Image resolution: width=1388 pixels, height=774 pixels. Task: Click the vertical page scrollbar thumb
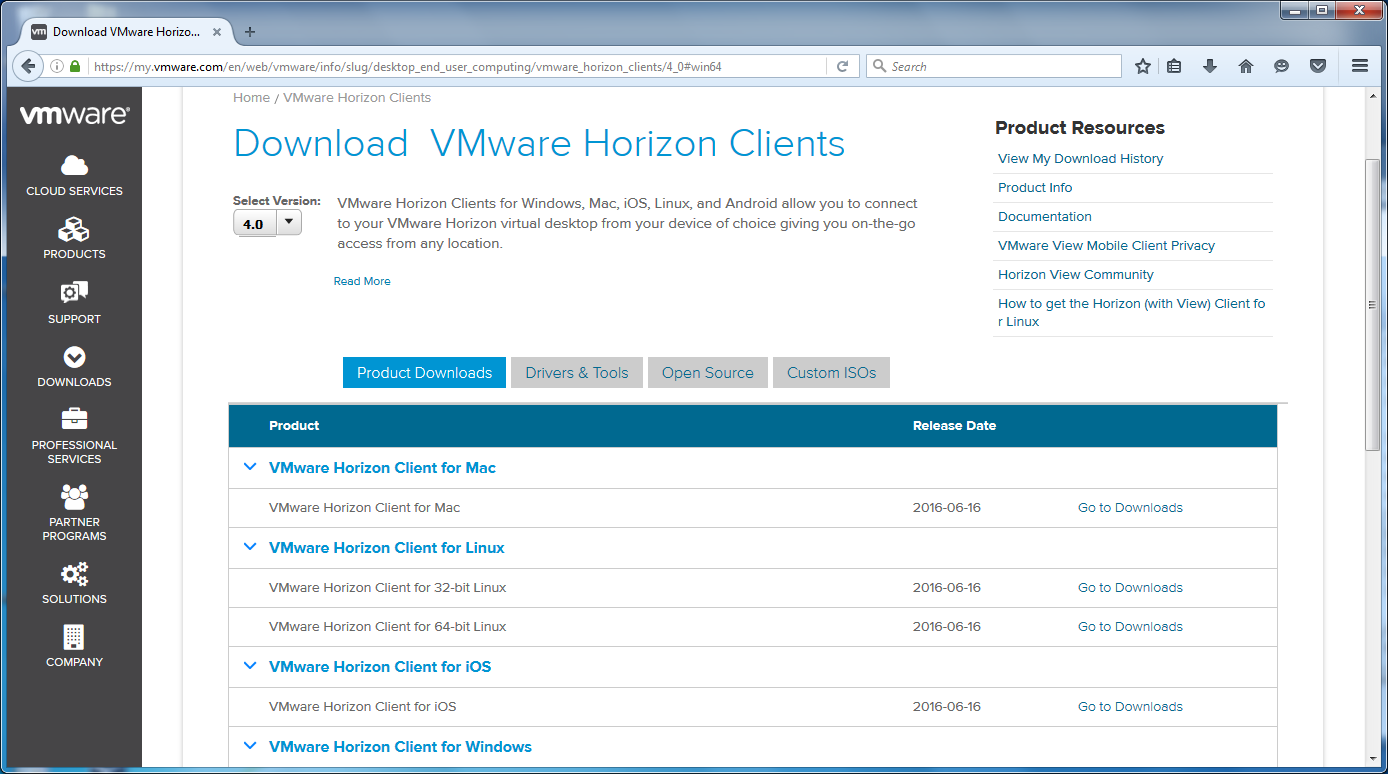[1373, 304]
